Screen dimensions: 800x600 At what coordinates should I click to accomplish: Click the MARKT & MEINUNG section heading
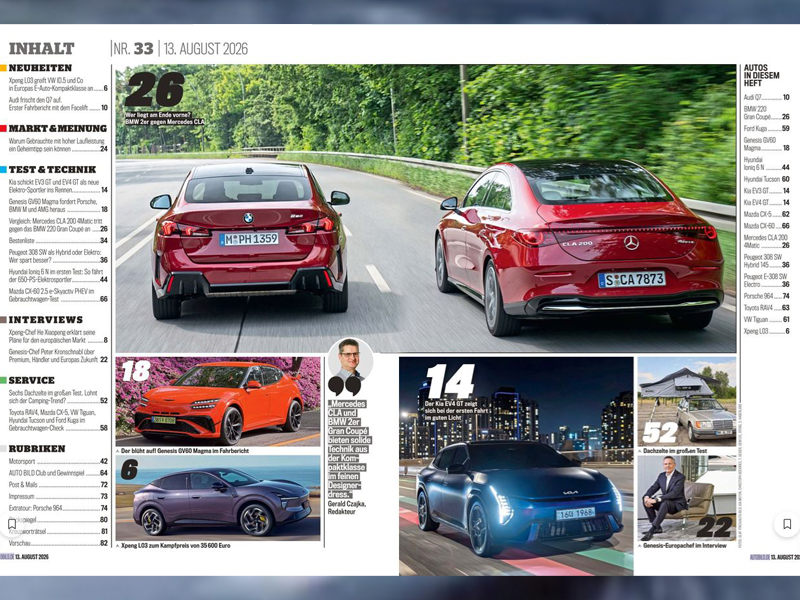coord(58,129)
